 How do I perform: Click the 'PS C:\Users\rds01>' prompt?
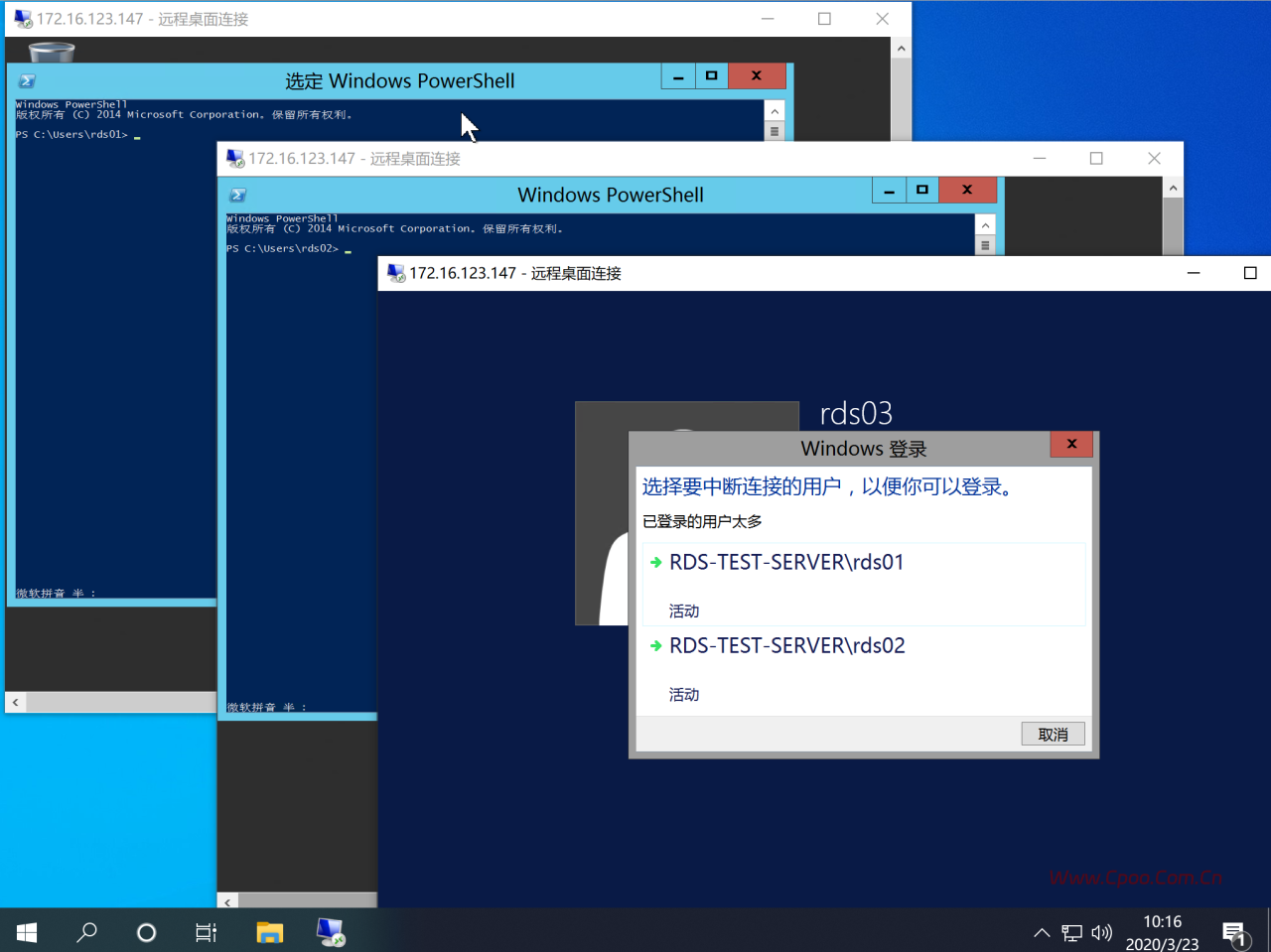pos(71,134)
